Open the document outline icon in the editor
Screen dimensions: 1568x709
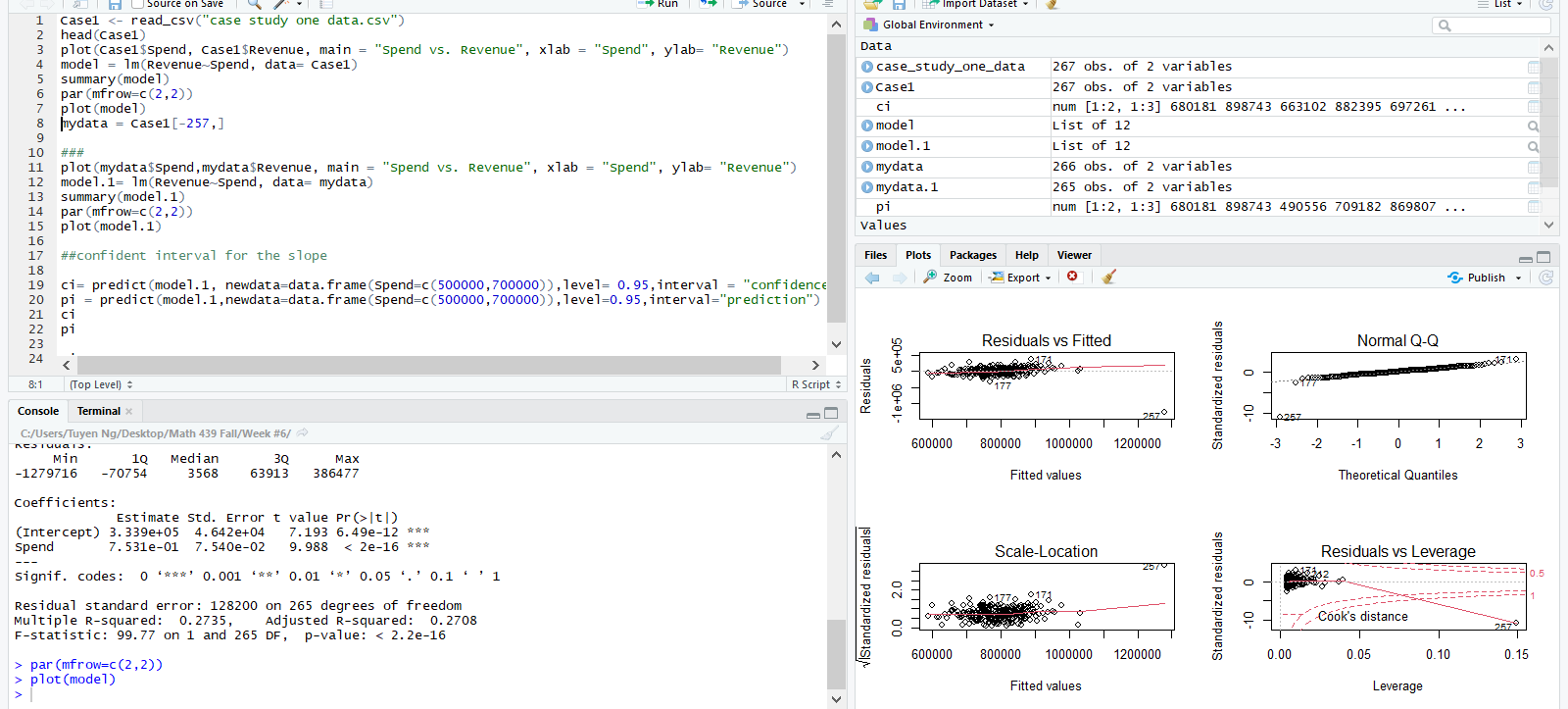click(x=828, y=5)
